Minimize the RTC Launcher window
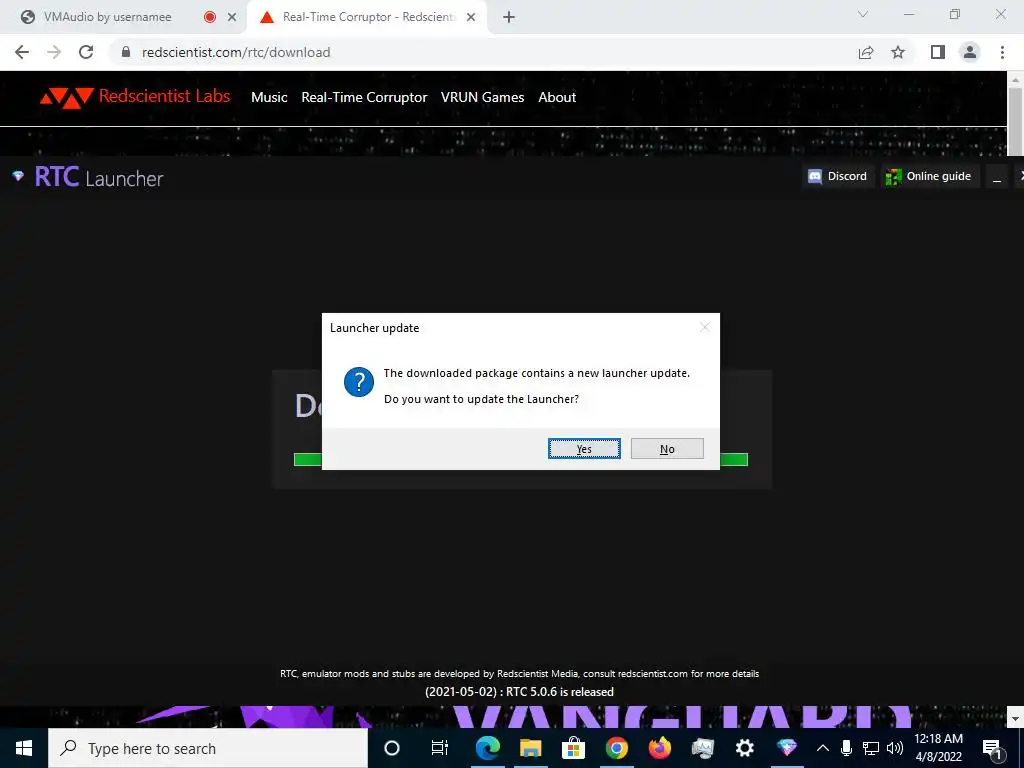The image size is (1024, 768). click(997, 176)
